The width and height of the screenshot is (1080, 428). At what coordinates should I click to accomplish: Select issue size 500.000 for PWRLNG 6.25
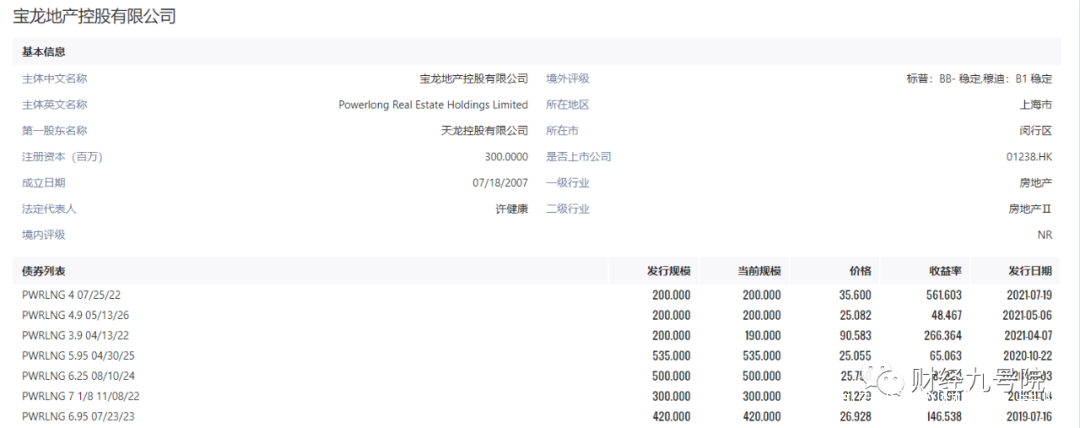(x=671, y=376)
